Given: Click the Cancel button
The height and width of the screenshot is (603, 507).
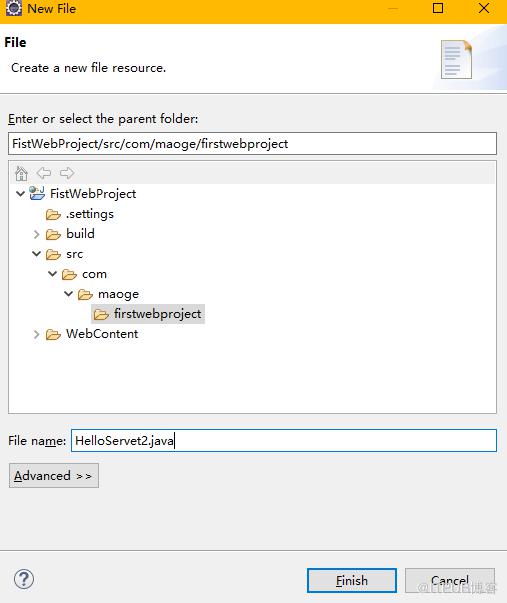Looking at the screenshot, I should 450,580.
